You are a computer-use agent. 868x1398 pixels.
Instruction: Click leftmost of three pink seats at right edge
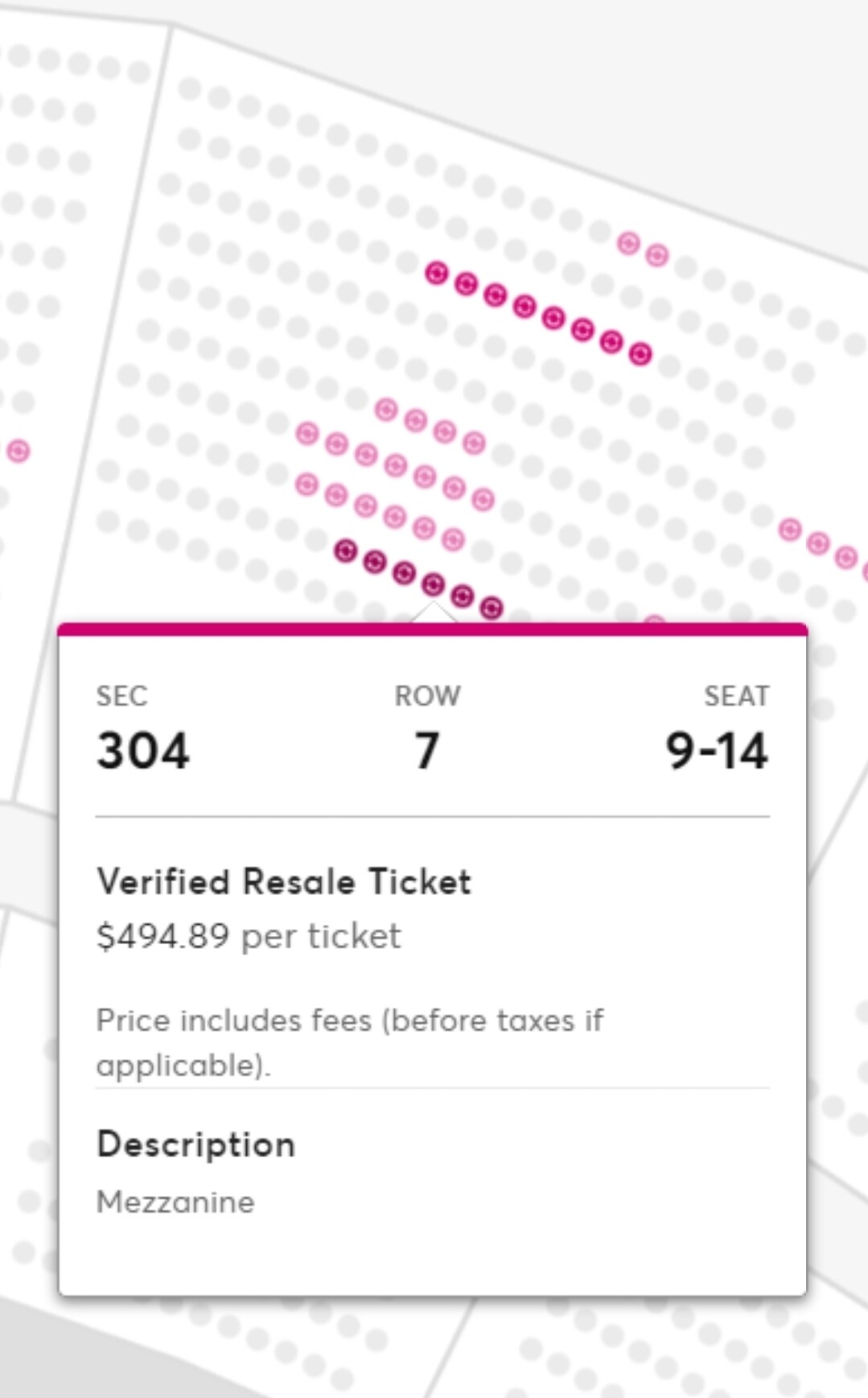point(790,530)
